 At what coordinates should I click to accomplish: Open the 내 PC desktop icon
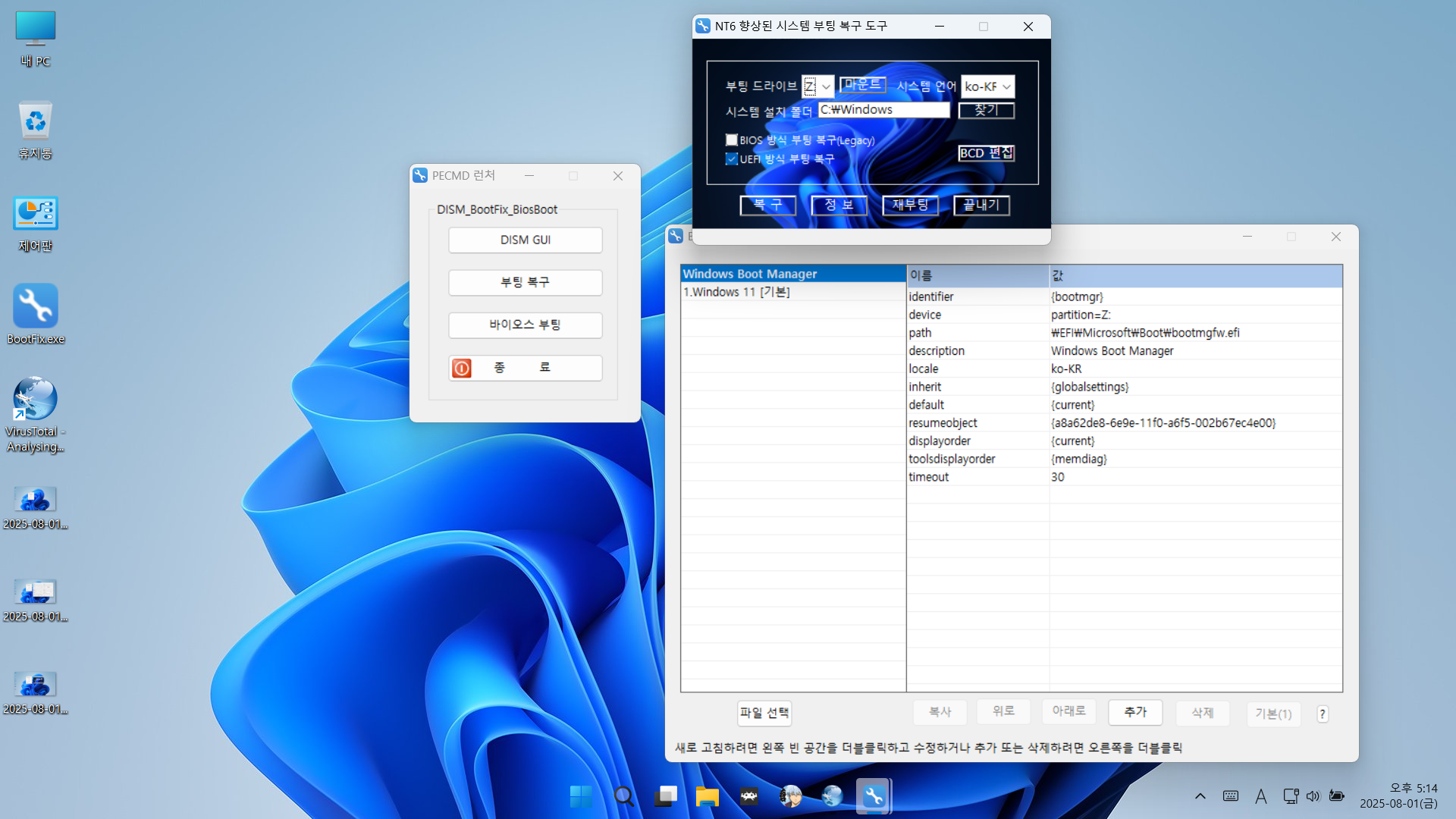tap(35, 30)
